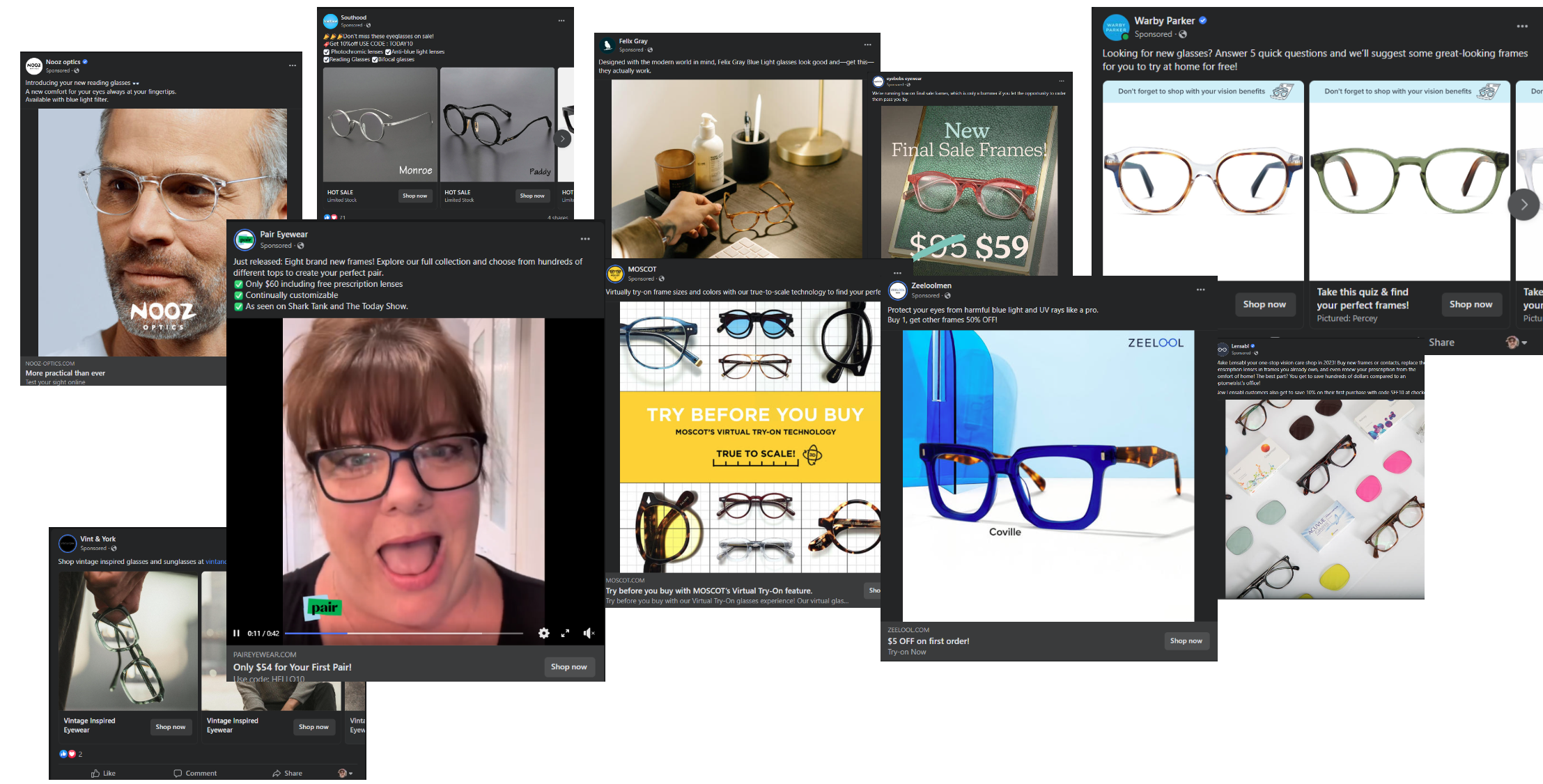Image resolution: width=1543 pixels, height=784 pixels.
Task: Click the Pair Eyewear profile avatar
Action: pos(245,240)
